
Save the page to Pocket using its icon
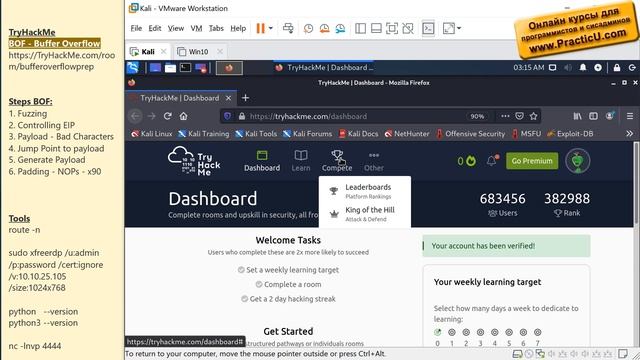(x=519, y=116)
